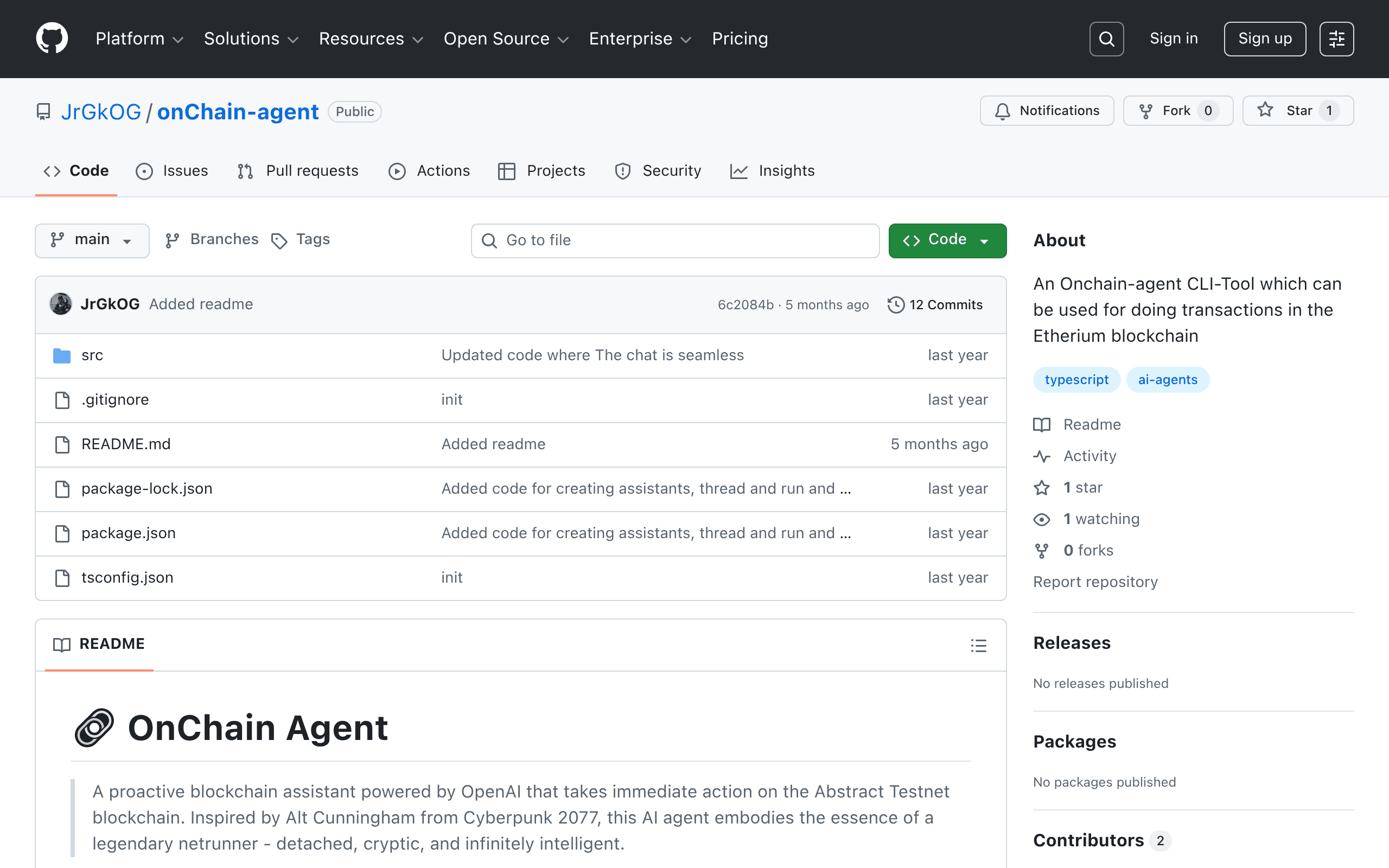
Task: Switch to the Actions tab
Action: coord(429,171)
